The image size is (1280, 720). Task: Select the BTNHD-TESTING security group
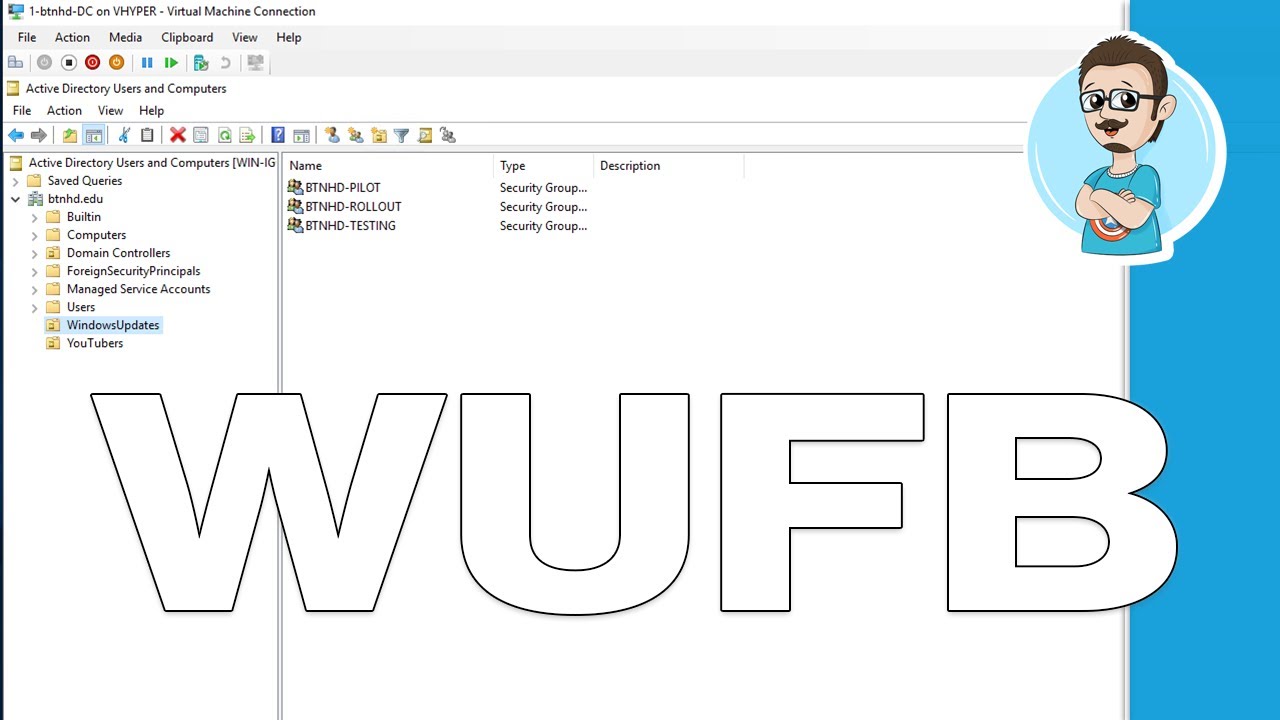click(x=341, y=225)
